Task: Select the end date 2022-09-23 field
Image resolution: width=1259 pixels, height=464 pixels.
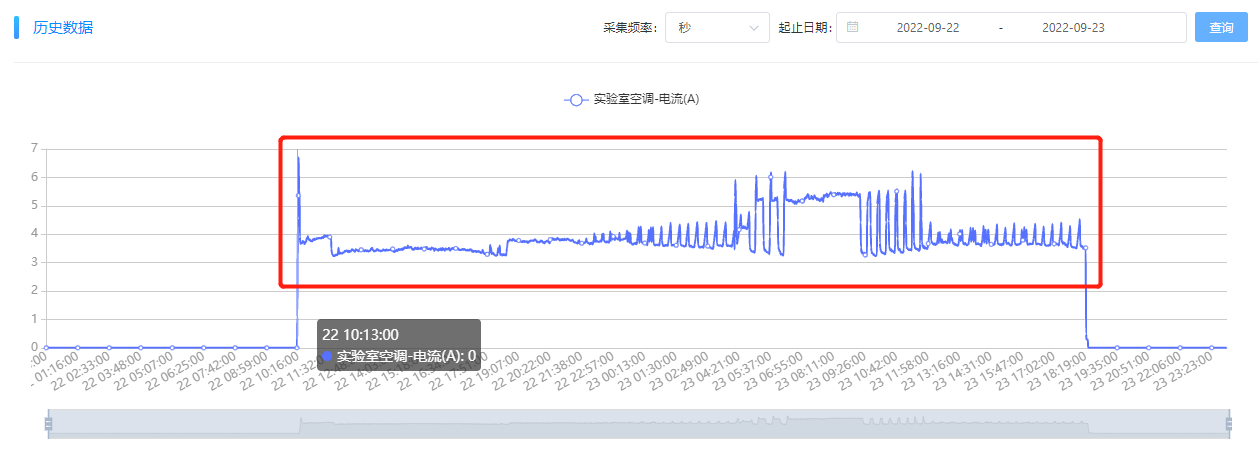Action: tap(1072, 28)
